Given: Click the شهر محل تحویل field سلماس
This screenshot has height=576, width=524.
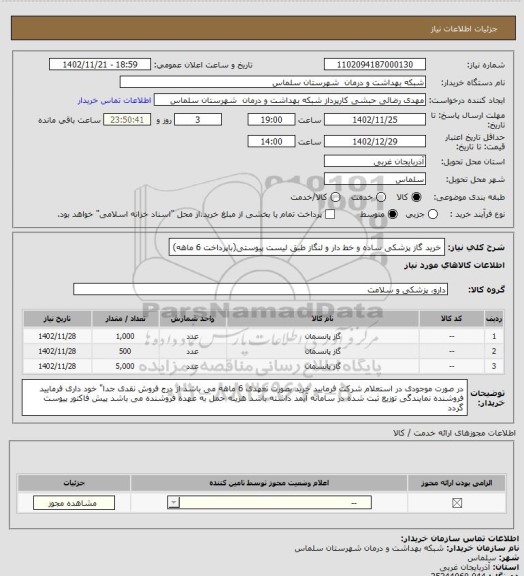Looking at the screenshot, I should pyautogui.click(x=375, y=179).
